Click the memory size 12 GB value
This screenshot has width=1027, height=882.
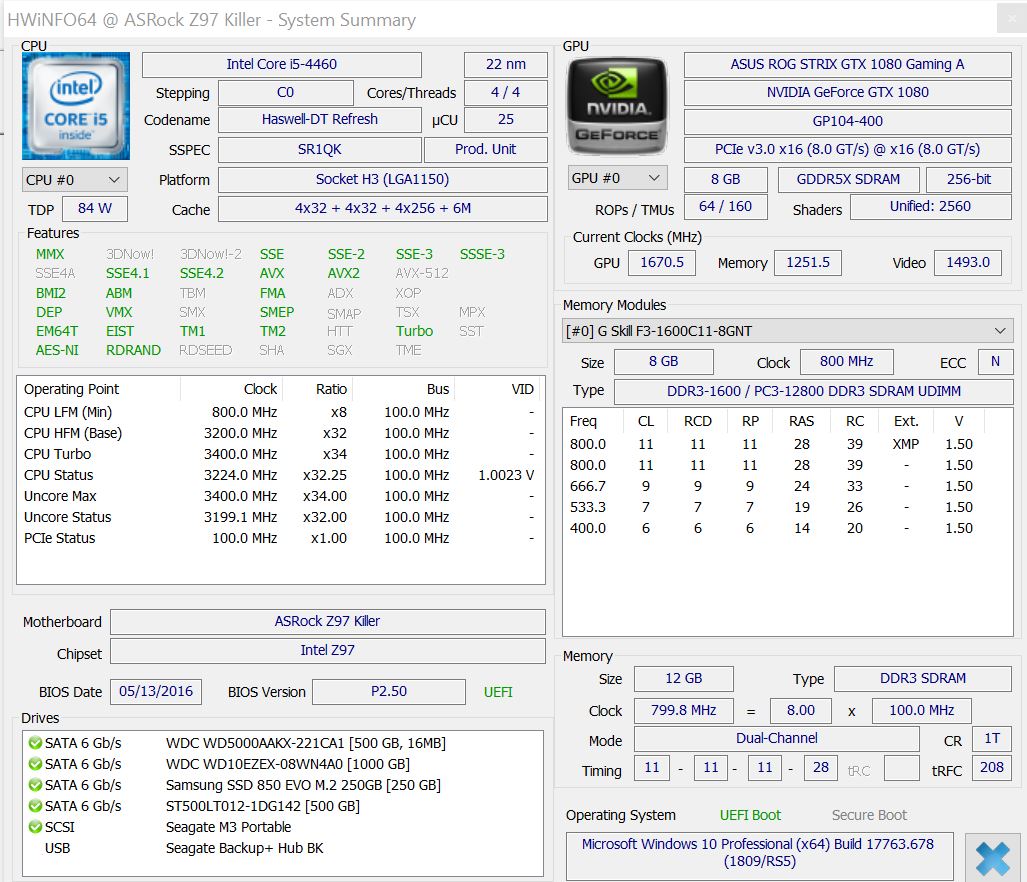684,678
